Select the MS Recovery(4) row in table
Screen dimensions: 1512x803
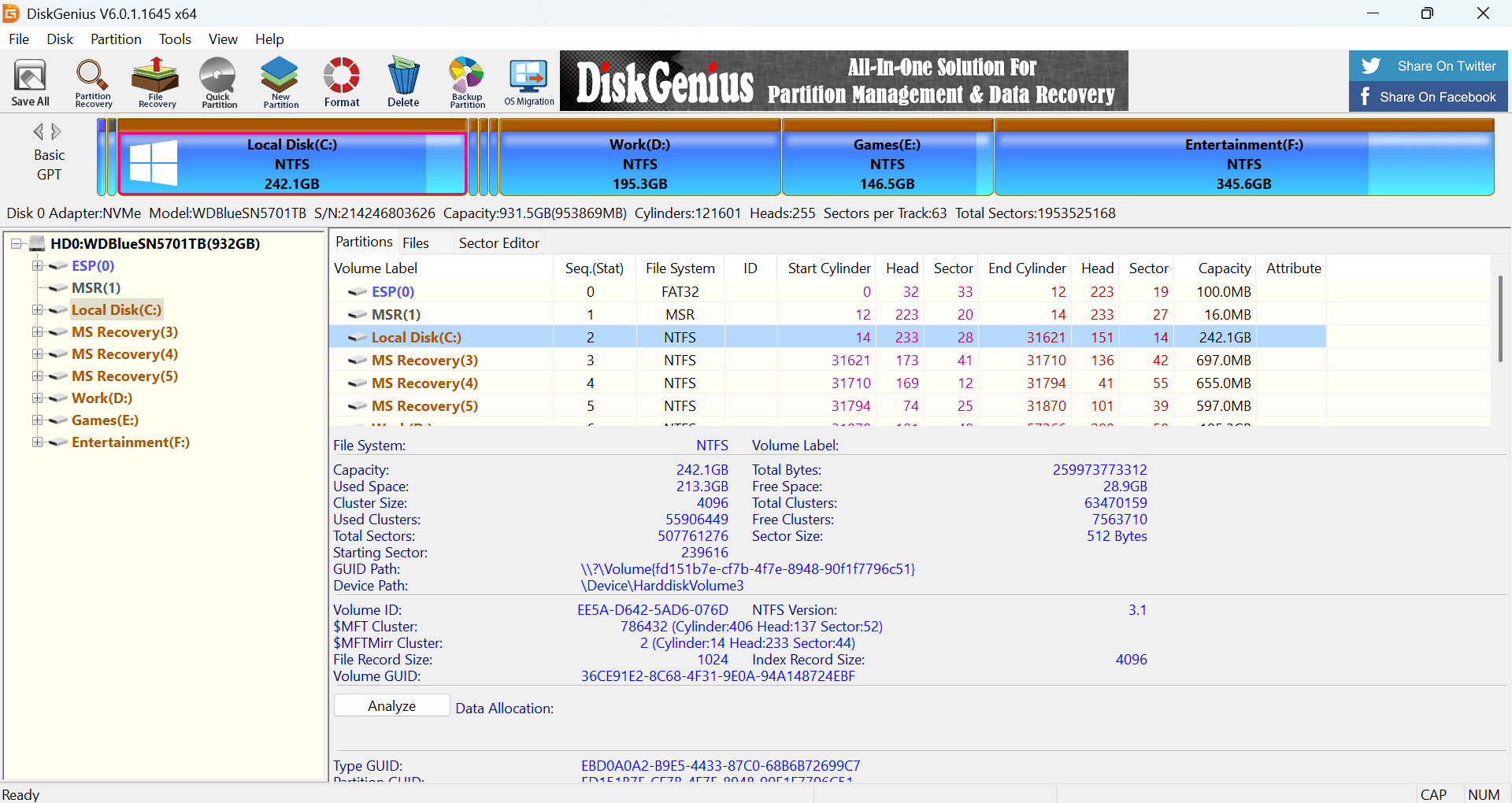(424, 383)
